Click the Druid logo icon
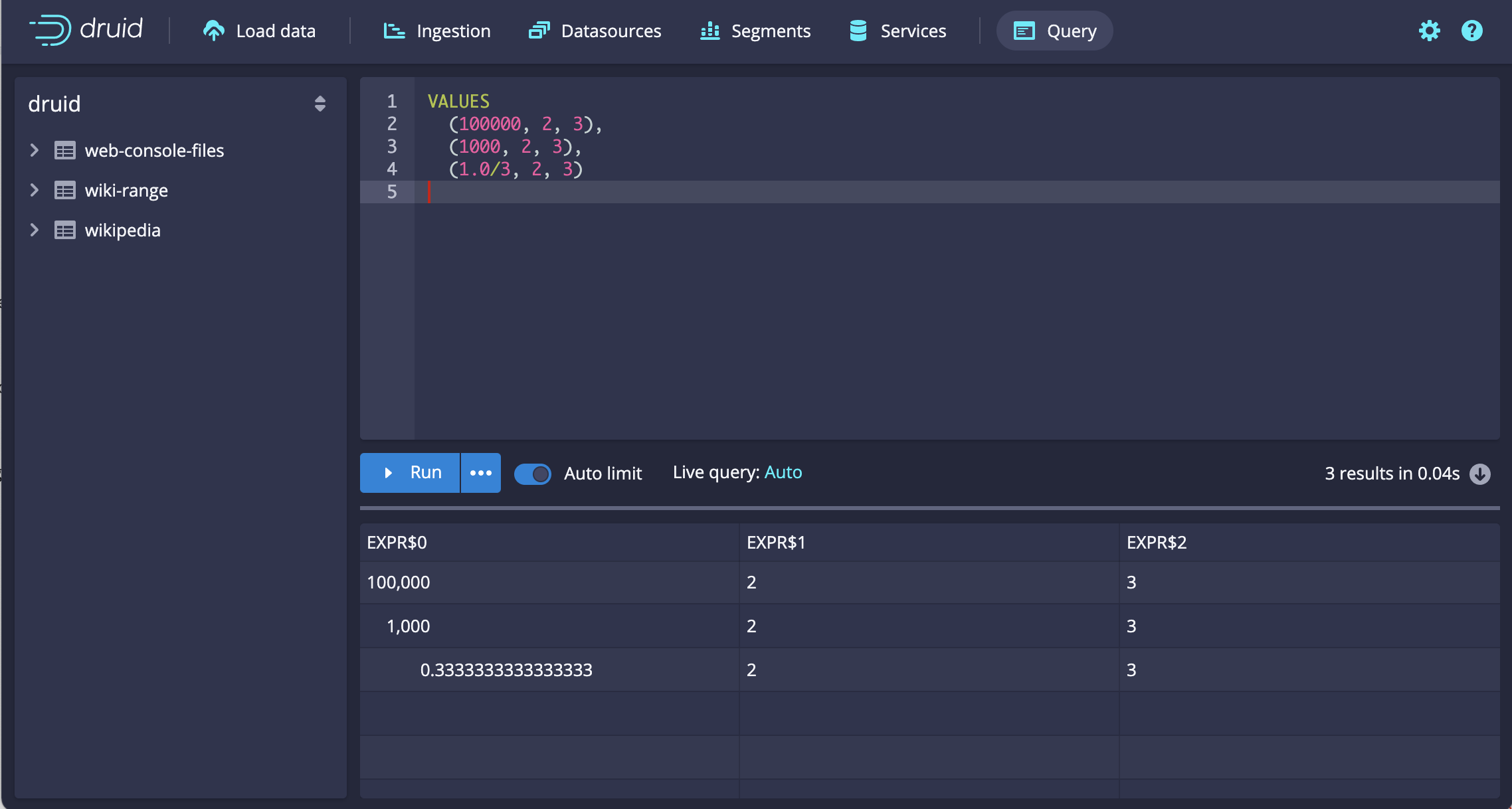 [50, 30]
